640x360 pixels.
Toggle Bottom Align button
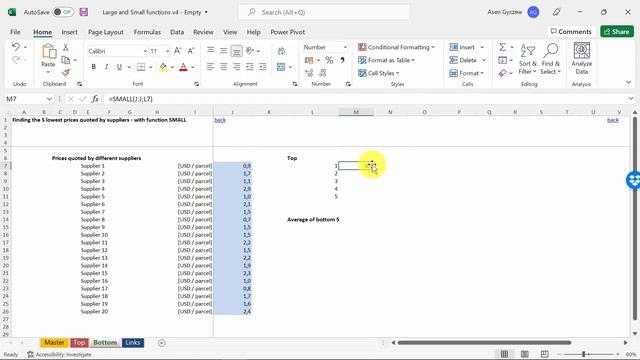pos(236,51)
